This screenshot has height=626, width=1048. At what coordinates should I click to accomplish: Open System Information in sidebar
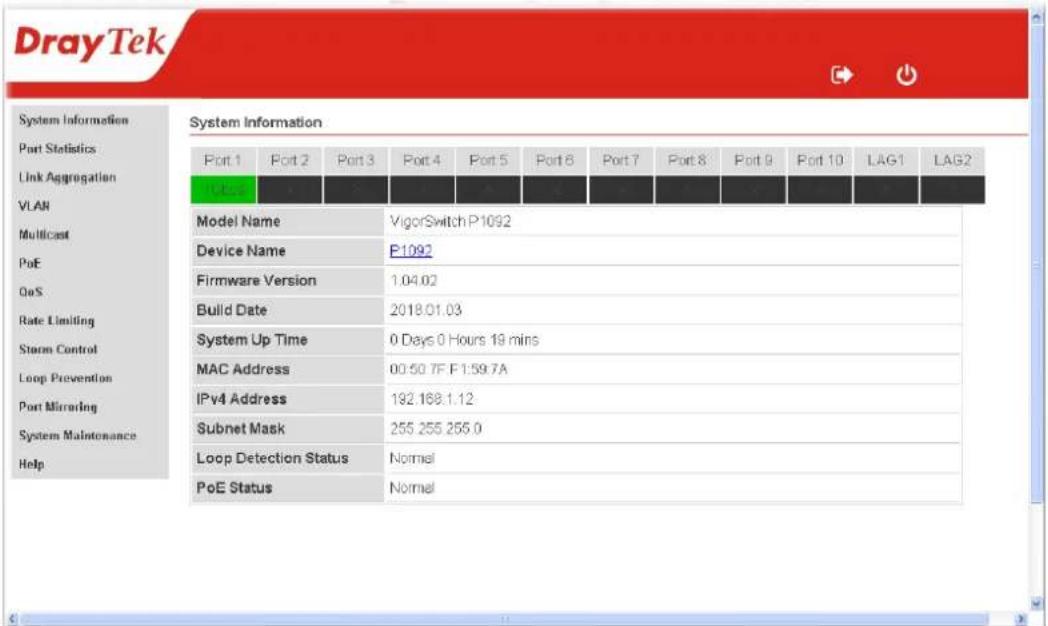click(x=74, y=120)
